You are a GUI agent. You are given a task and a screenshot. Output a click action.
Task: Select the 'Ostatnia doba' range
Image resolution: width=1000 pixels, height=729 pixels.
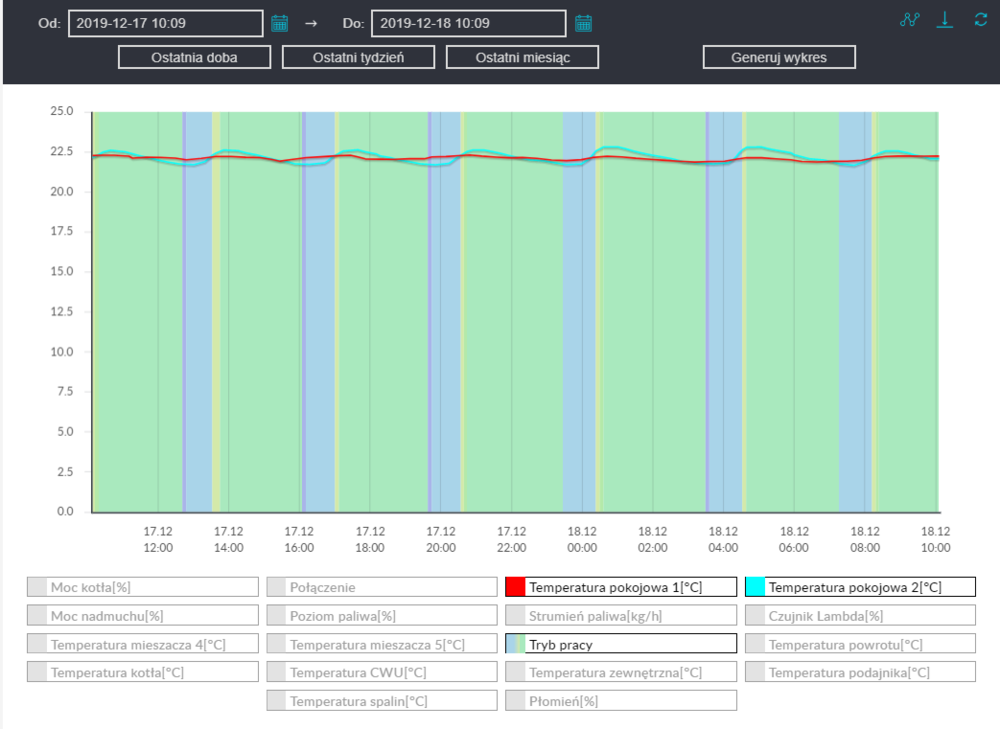(x=194, y=57)
